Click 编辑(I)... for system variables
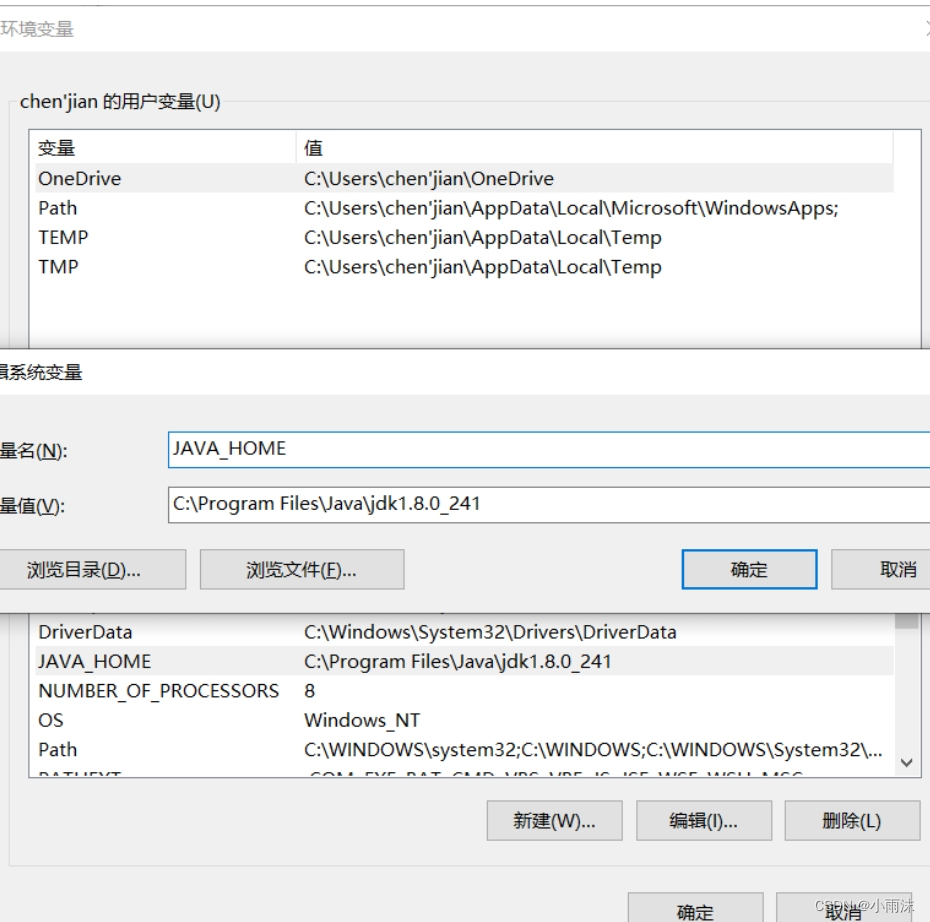Viewport: 930px width, 922px height. click(704, 821)
